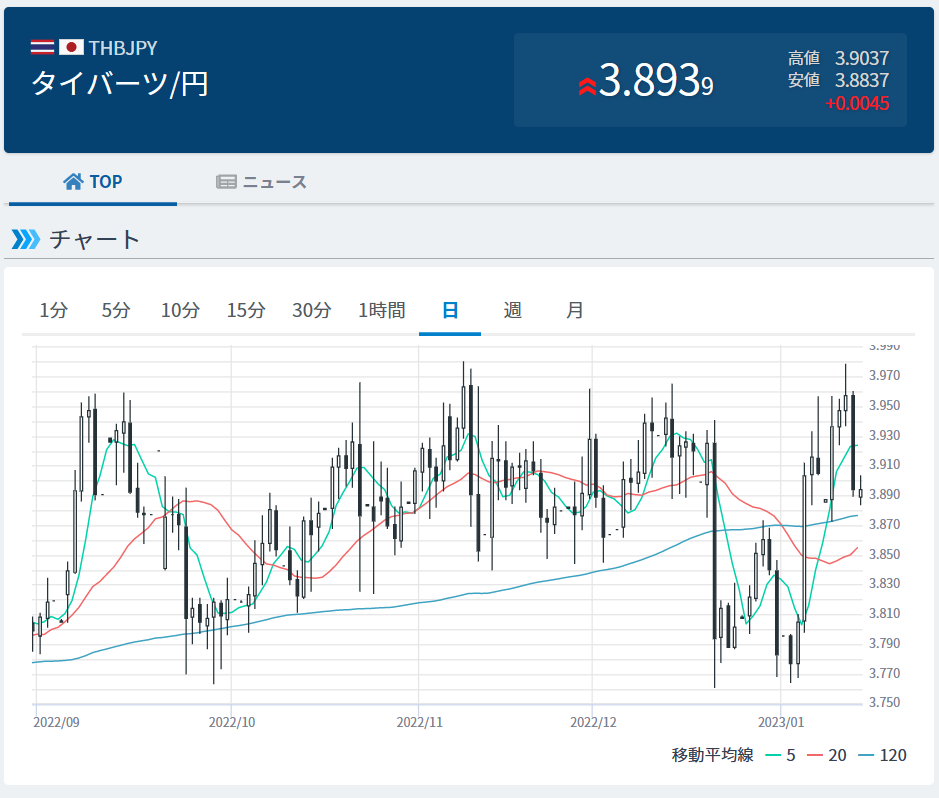Select the 5分 chart interval
The width and height of the screenshot is (939, 798).
[x=116, y=310]
